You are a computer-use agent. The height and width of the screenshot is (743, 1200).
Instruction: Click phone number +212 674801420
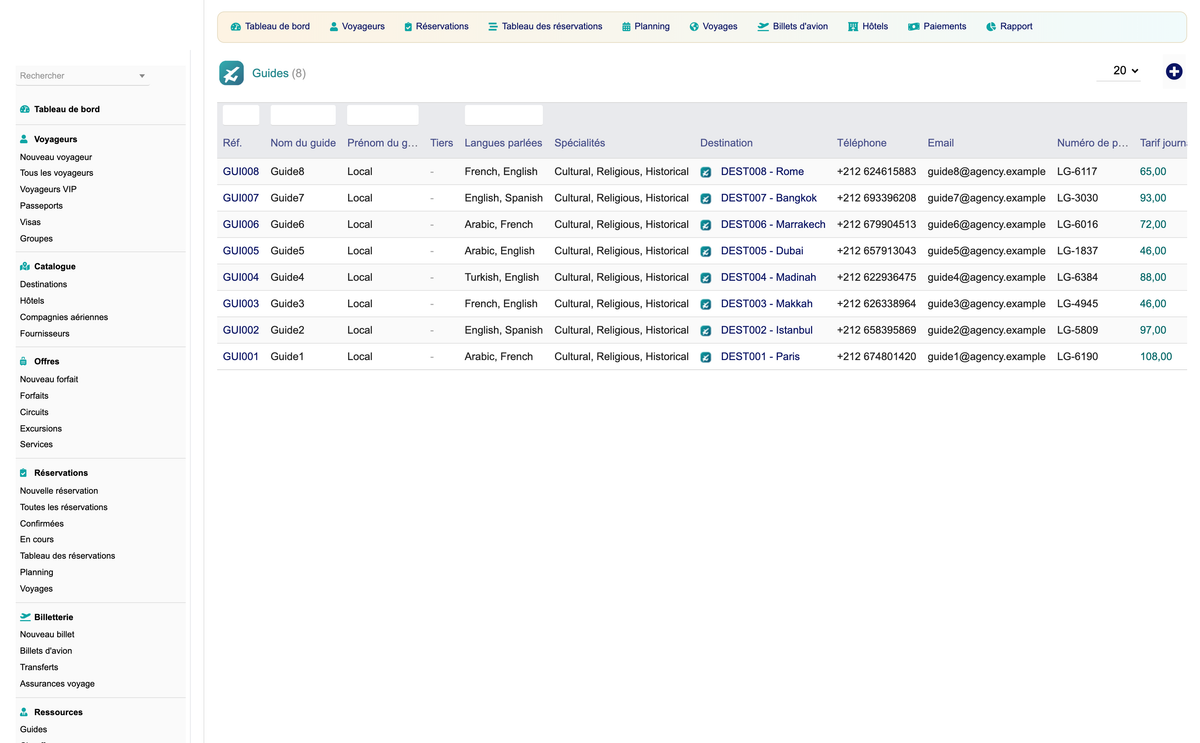click(x=876, y=357)
